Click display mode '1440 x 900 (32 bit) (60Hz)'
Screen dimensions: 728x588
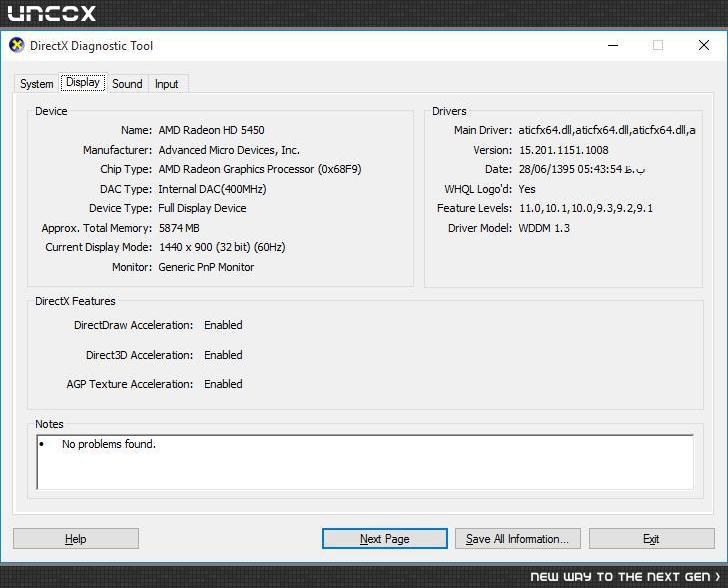tap(222, 247)
